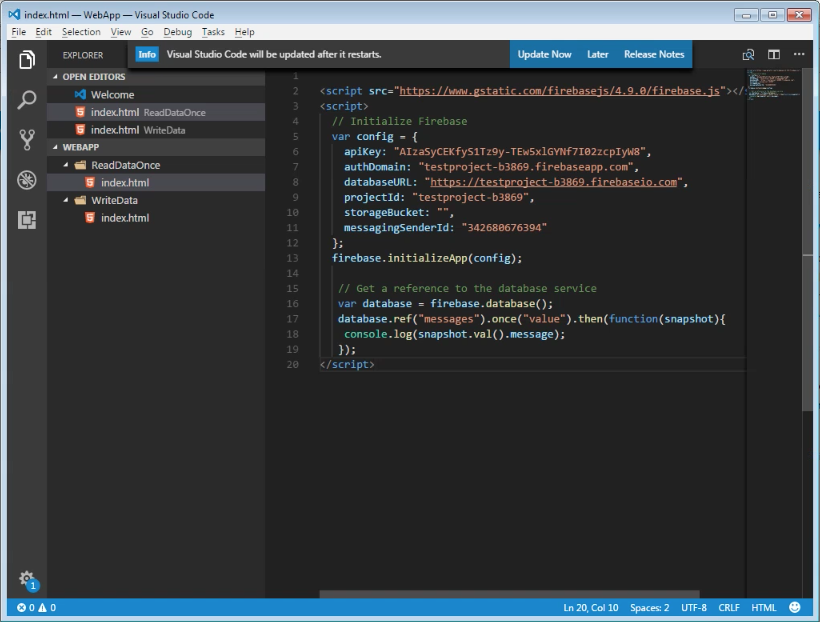Open the editor More Actions ellipsis
The image size is (820, 622).
tap(799, 54)
